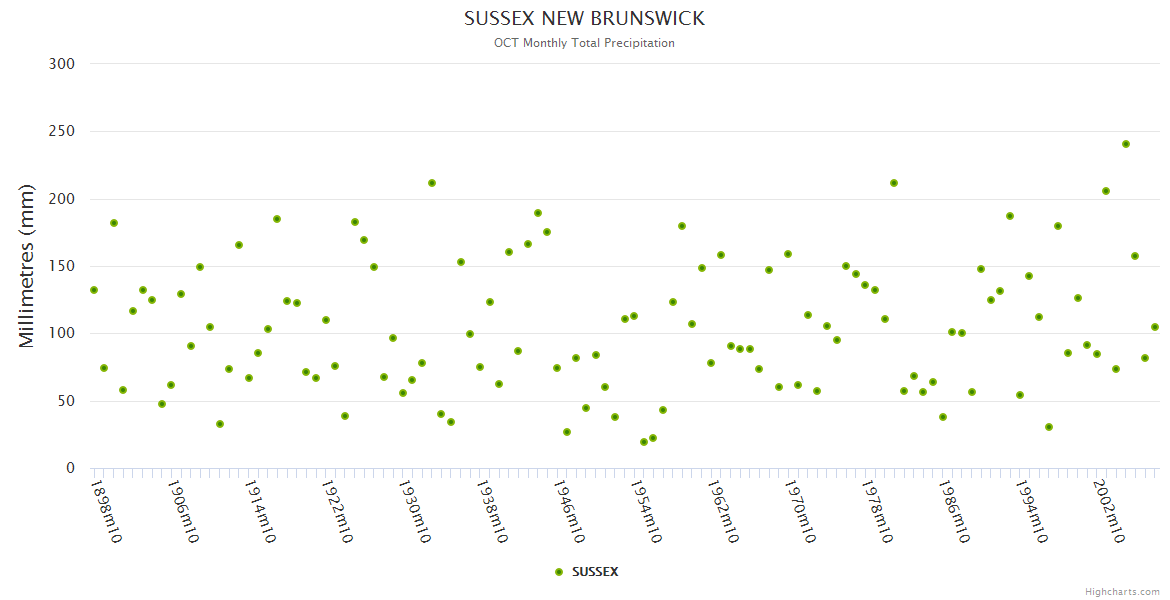Click the 212 mm point in the early 1930s
The width and height of the screenshot is (1170, 600).
point(432,183)
